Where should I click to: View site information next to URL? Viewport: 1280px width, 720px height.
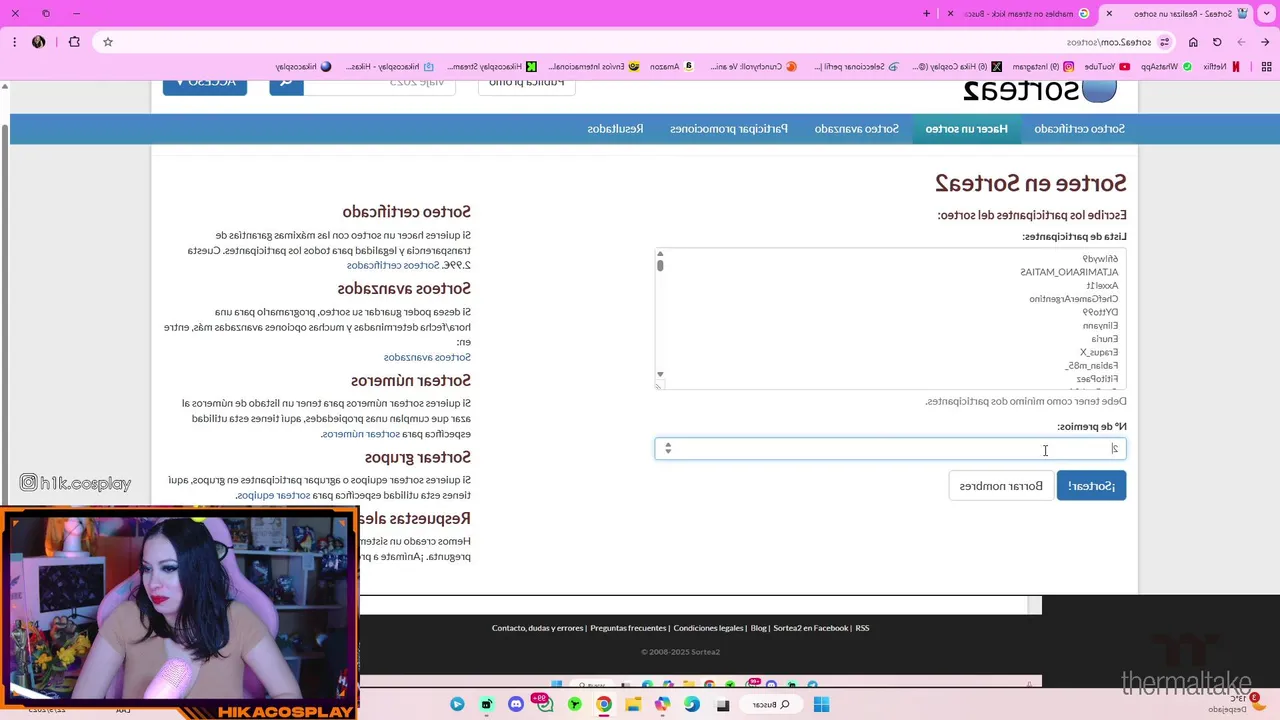pyautogui.click(x=1165, y=42)
